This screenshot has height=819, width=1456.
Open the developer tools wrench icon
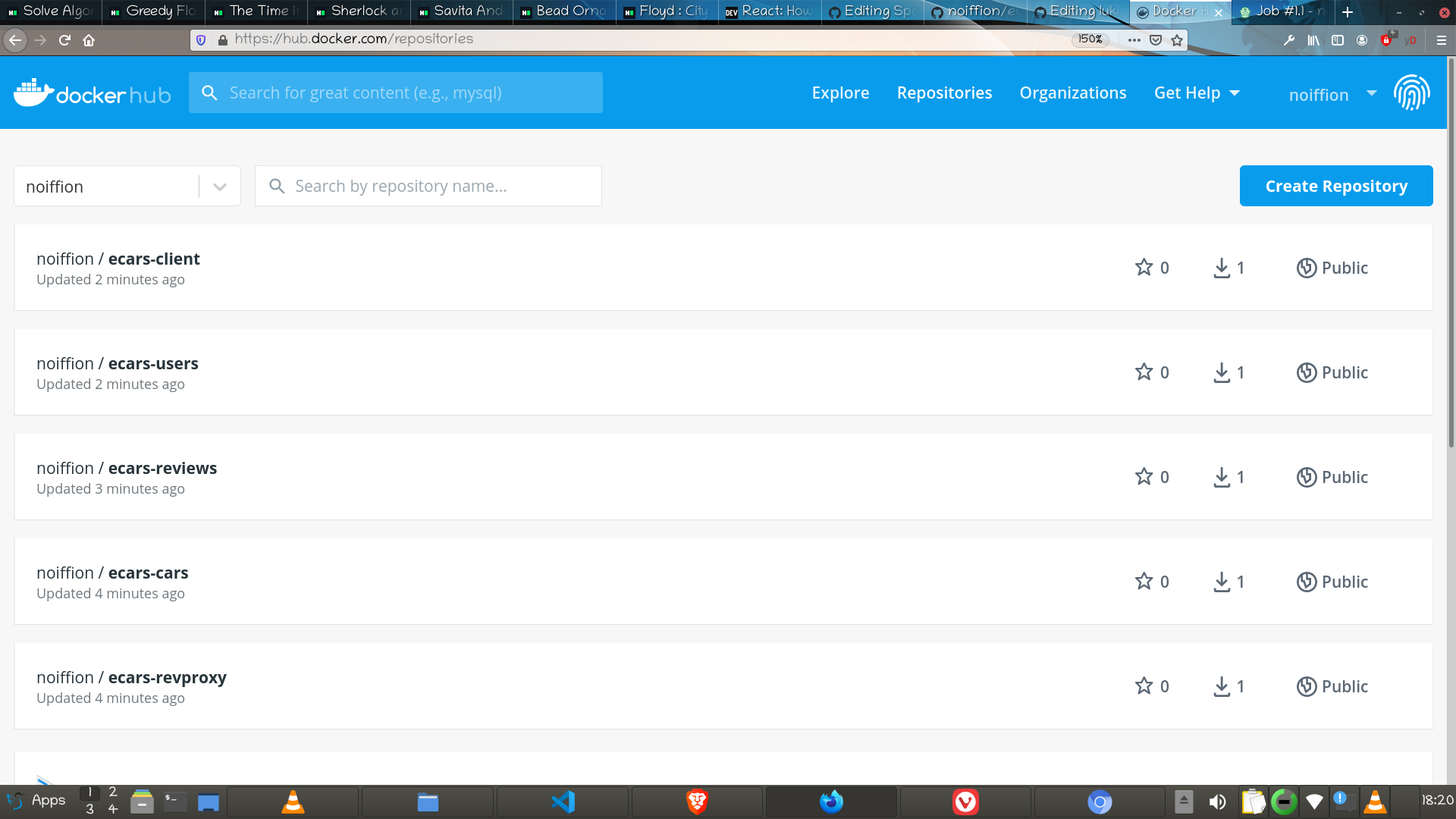(x=1289, y=40)
